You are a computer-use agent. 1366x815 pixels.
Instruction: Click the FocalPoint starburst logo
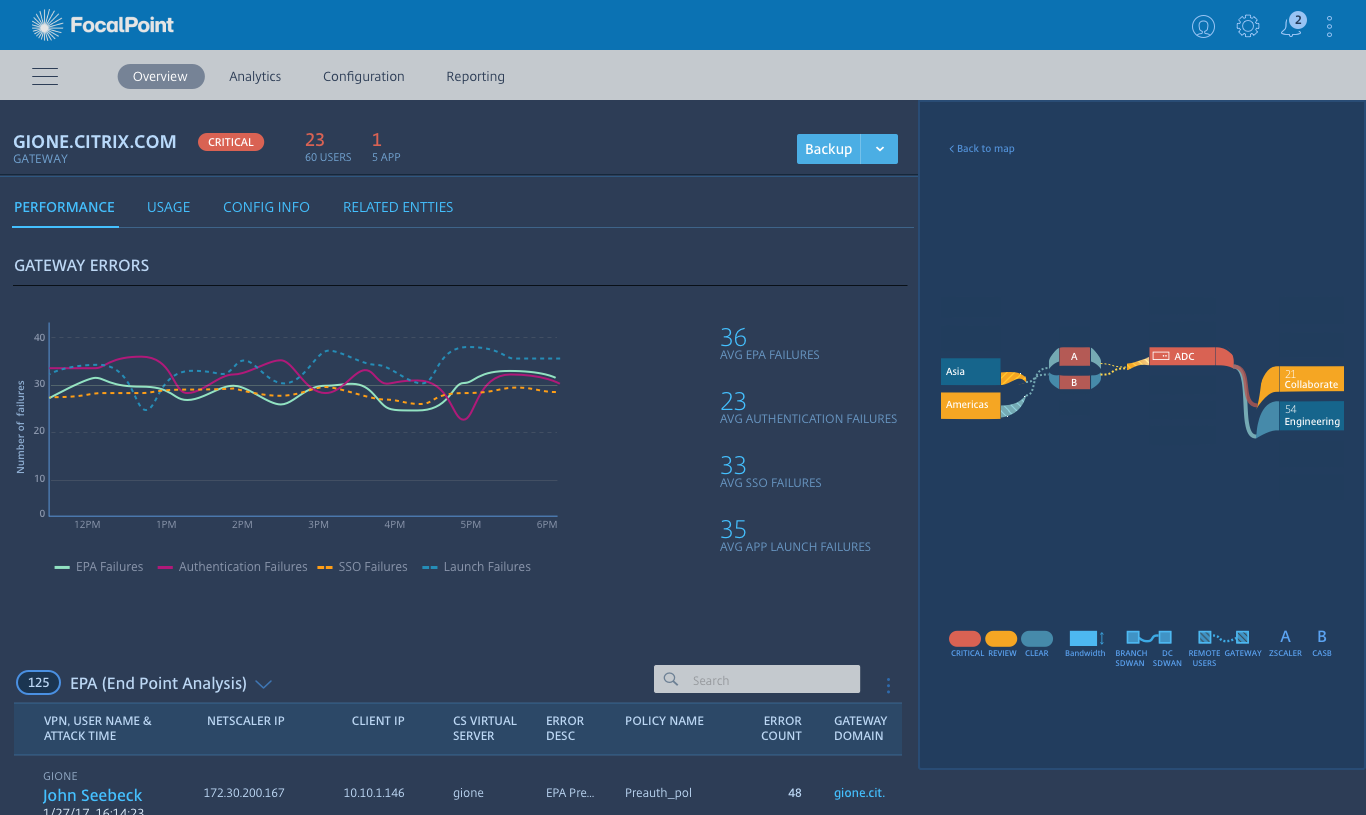47,25
